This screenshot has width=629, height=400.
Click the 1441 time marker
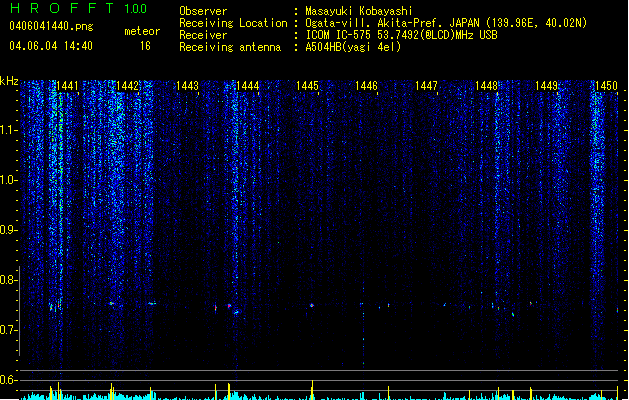pos(67,86)
